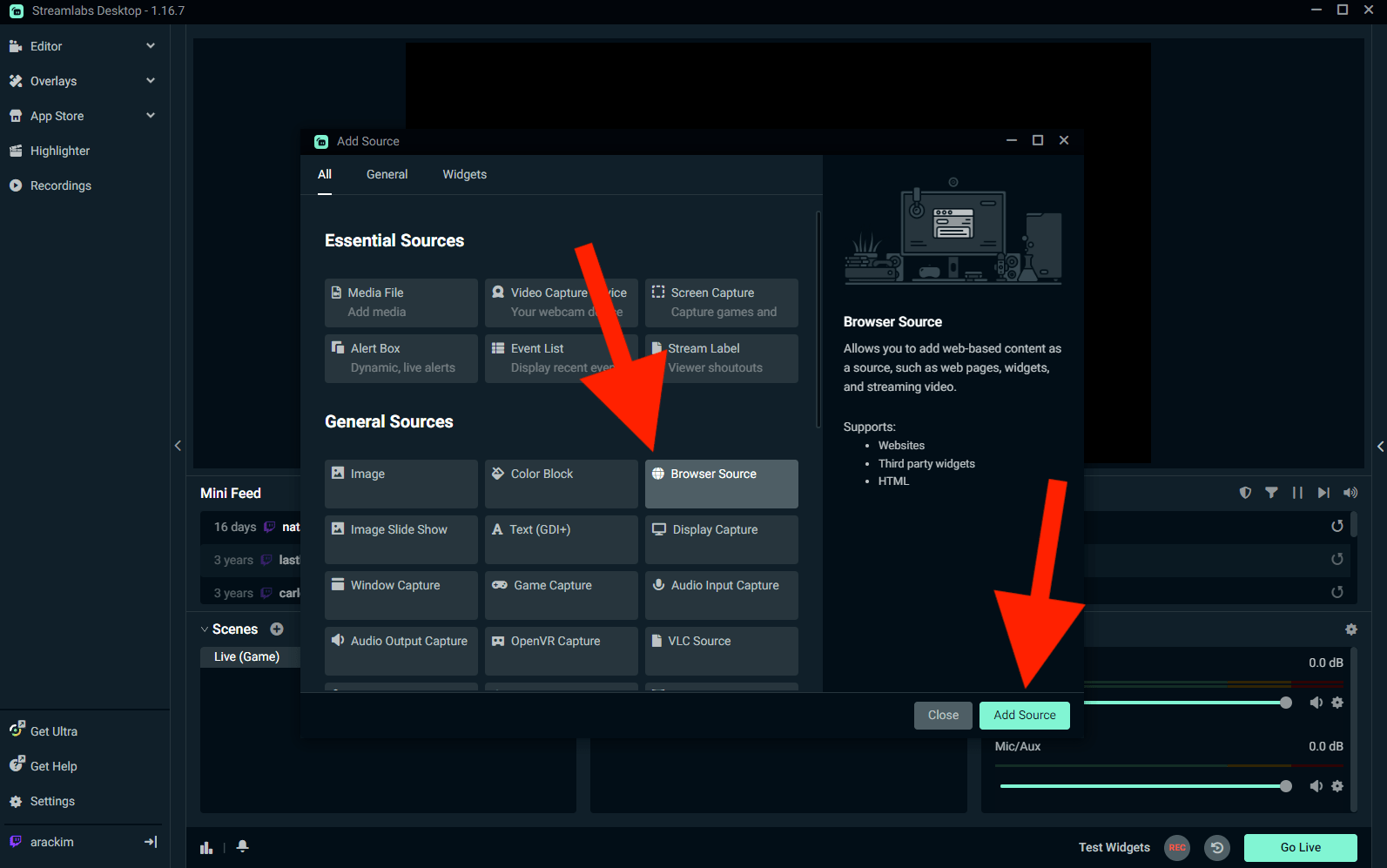Open mixer settings gear icon
The image size is (1387, 868).
[x=1351, y=629]
